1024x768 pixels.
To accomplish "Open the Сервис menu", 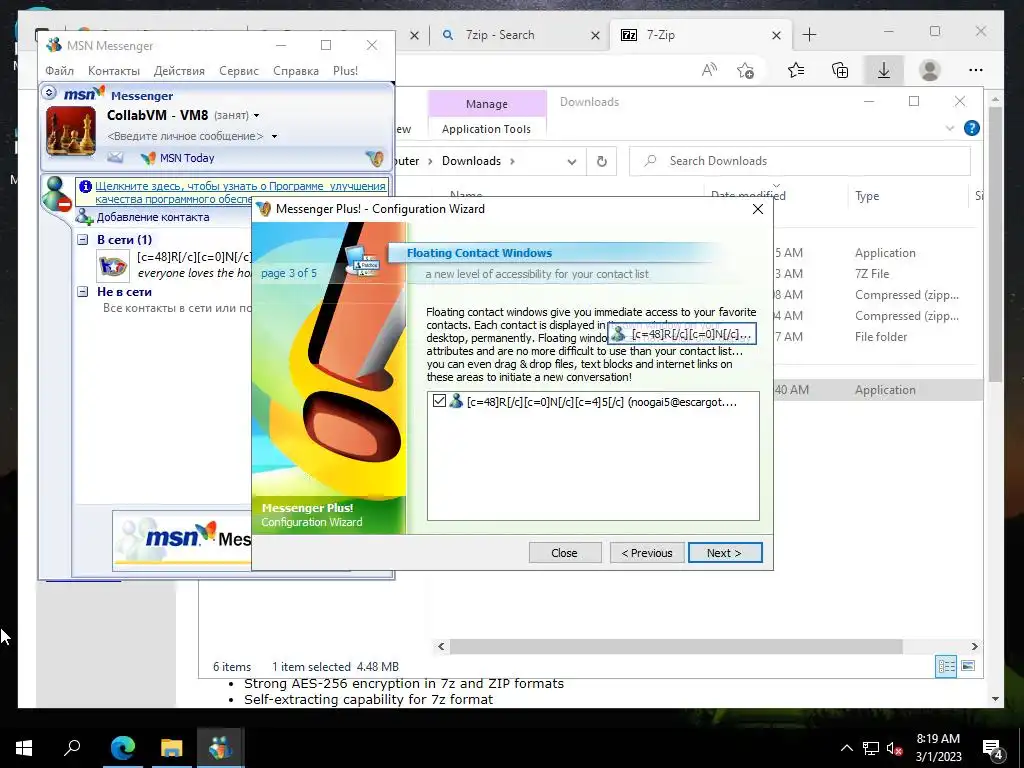I will [239, 71].
